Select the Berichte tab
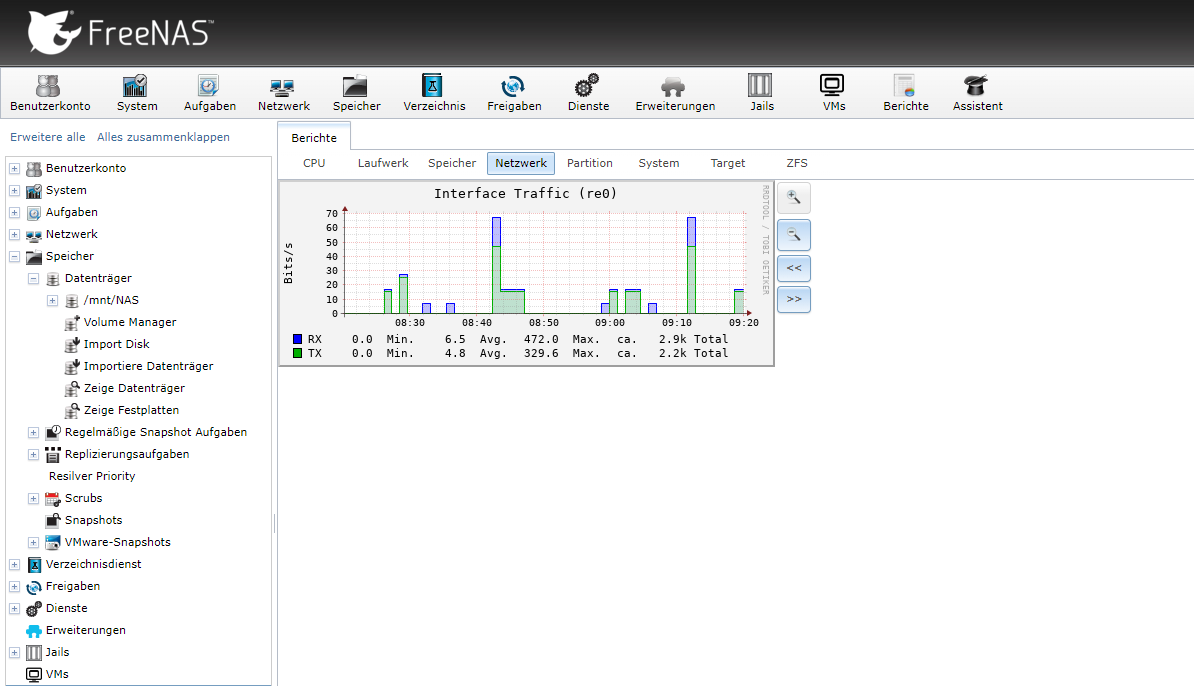 pos(314,138)
